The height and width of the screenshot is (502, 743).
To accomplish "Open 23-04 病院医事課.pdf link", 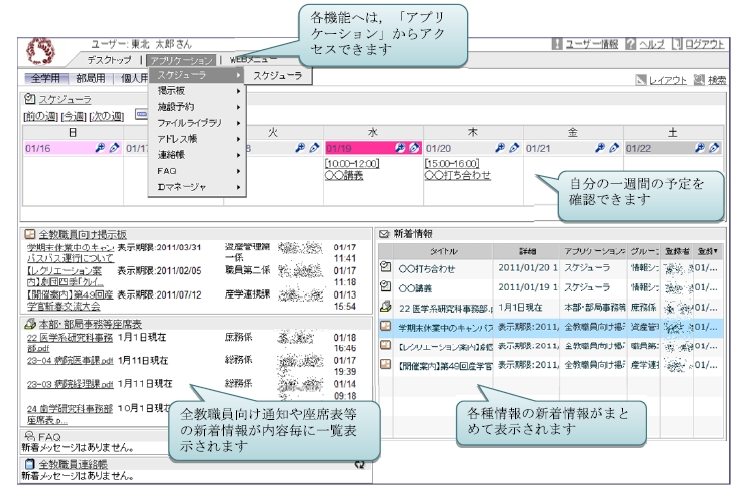I will coord(70,361).
